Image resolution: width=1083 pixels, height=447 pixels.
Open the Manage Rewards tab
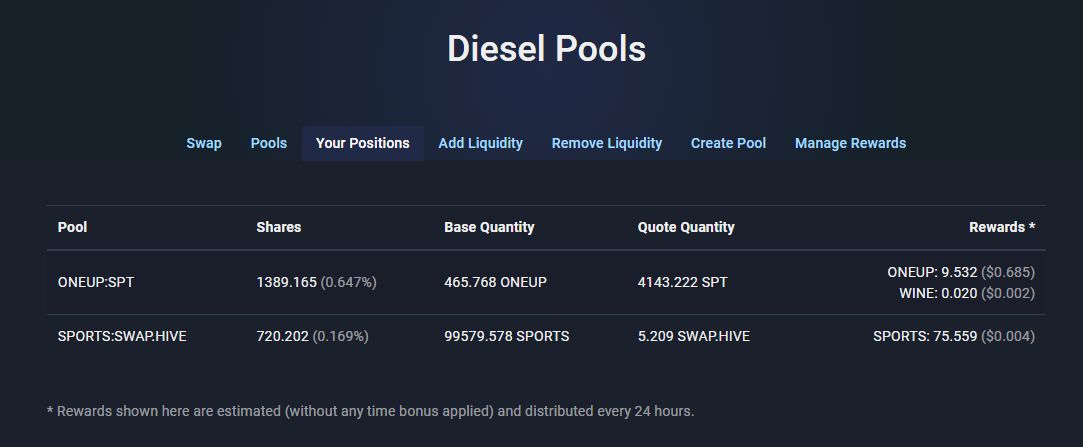tap(850, 143)
